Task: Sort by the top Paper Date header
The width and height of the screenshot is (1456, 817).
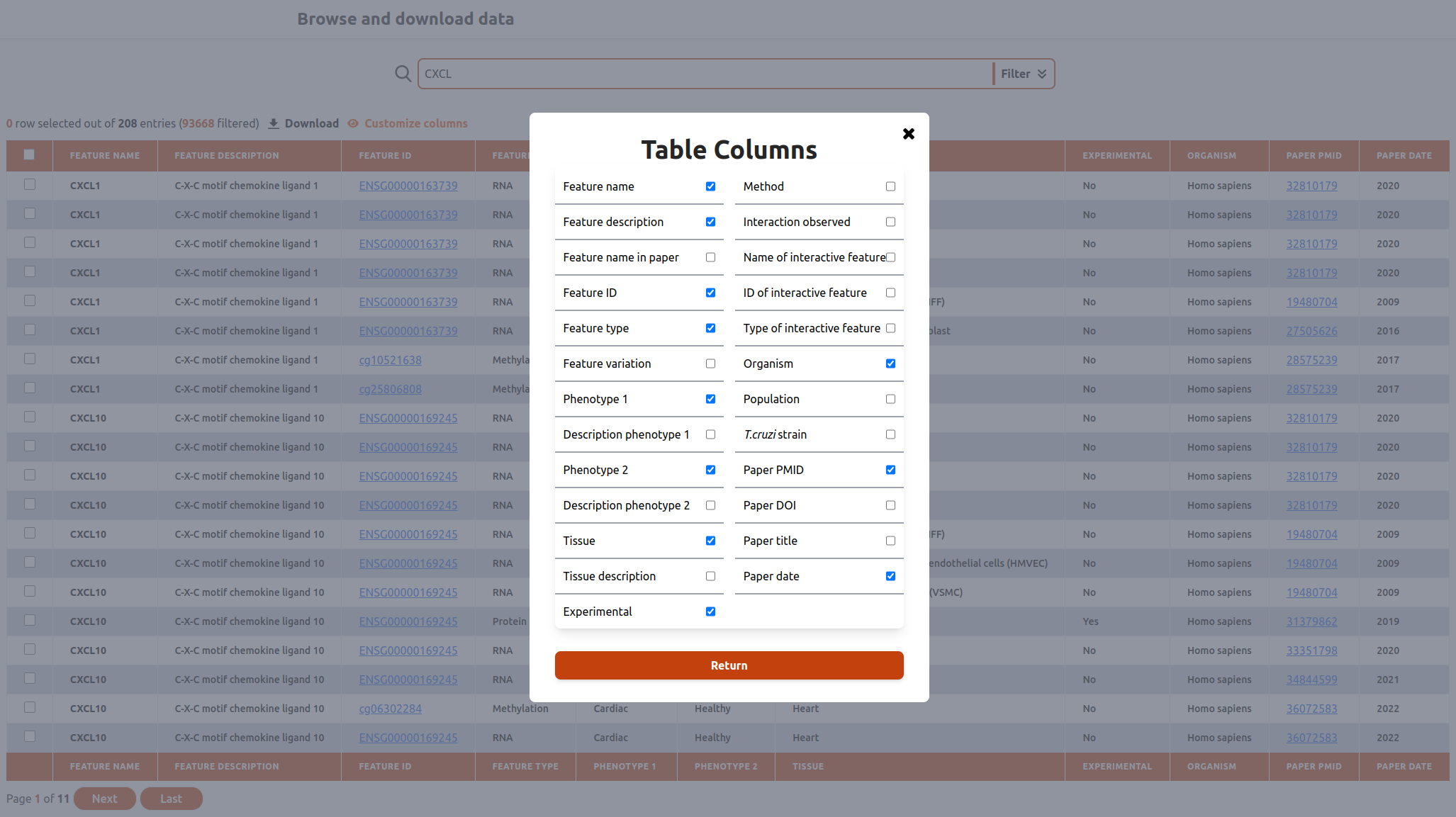Action: click(x=1404, y=155)
